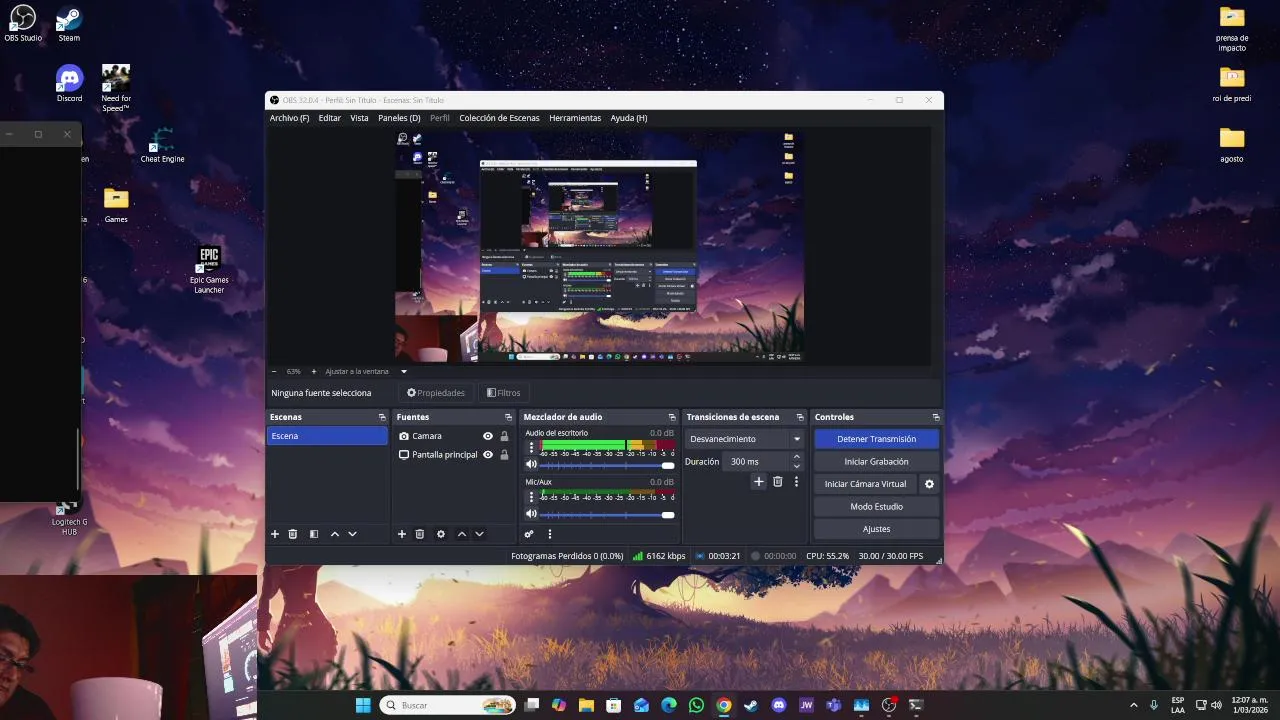Remove selected scene with trash icon
Image resolution: width=1280 pixels, height=720 pixels.
(293, 534)
